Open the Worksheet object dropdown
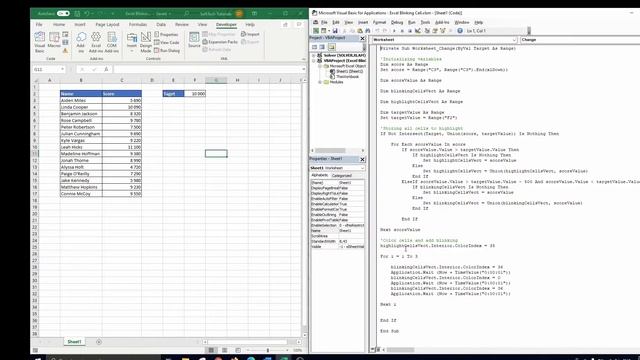 514,40
